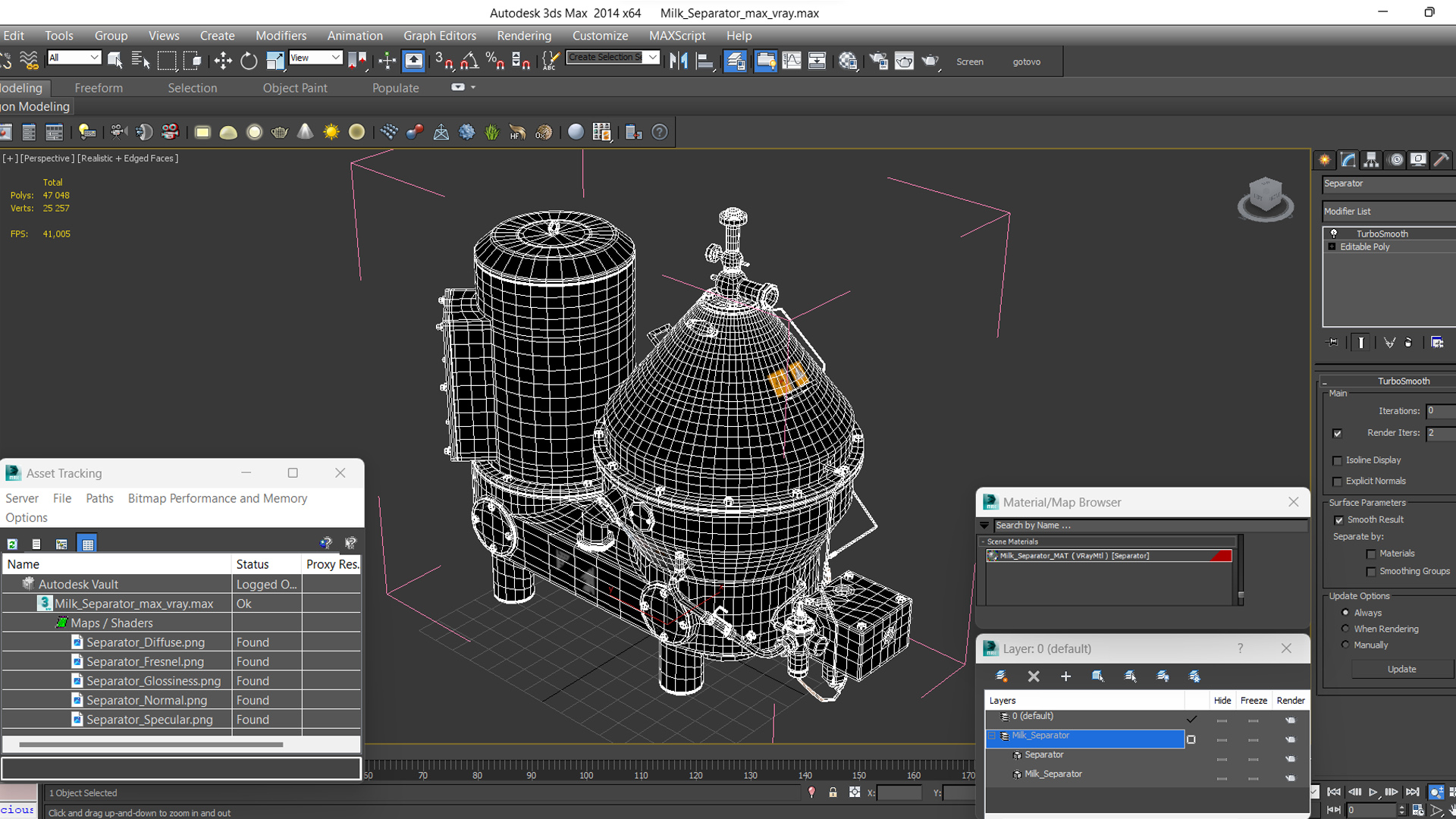Collapse the Milk_Separator layer tree
This screenshot has width=1456, height=819.
pyautogui.click(x=992, y=736)
